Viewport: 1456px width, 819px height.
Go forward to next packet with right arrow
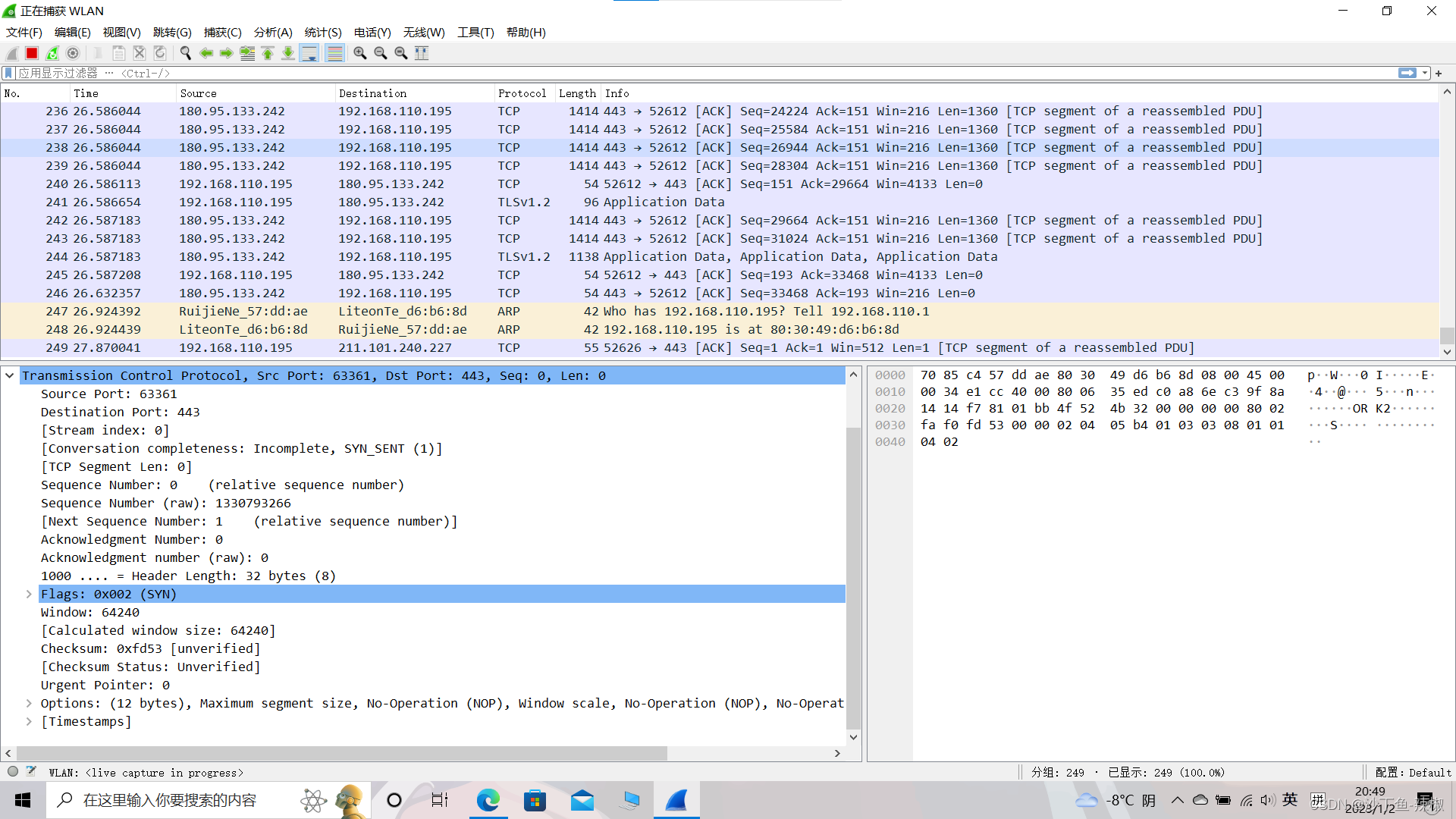point(226,53)
